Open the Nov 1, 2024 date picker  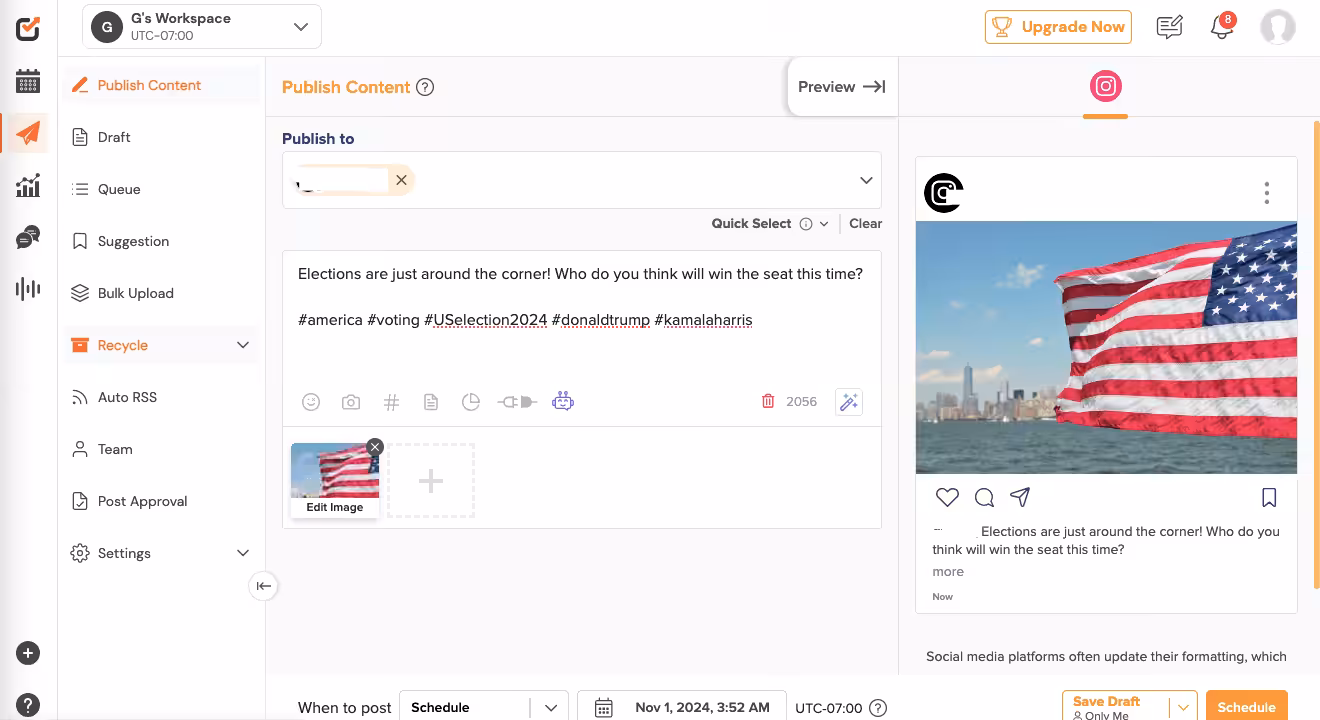[x=682, y=707]
